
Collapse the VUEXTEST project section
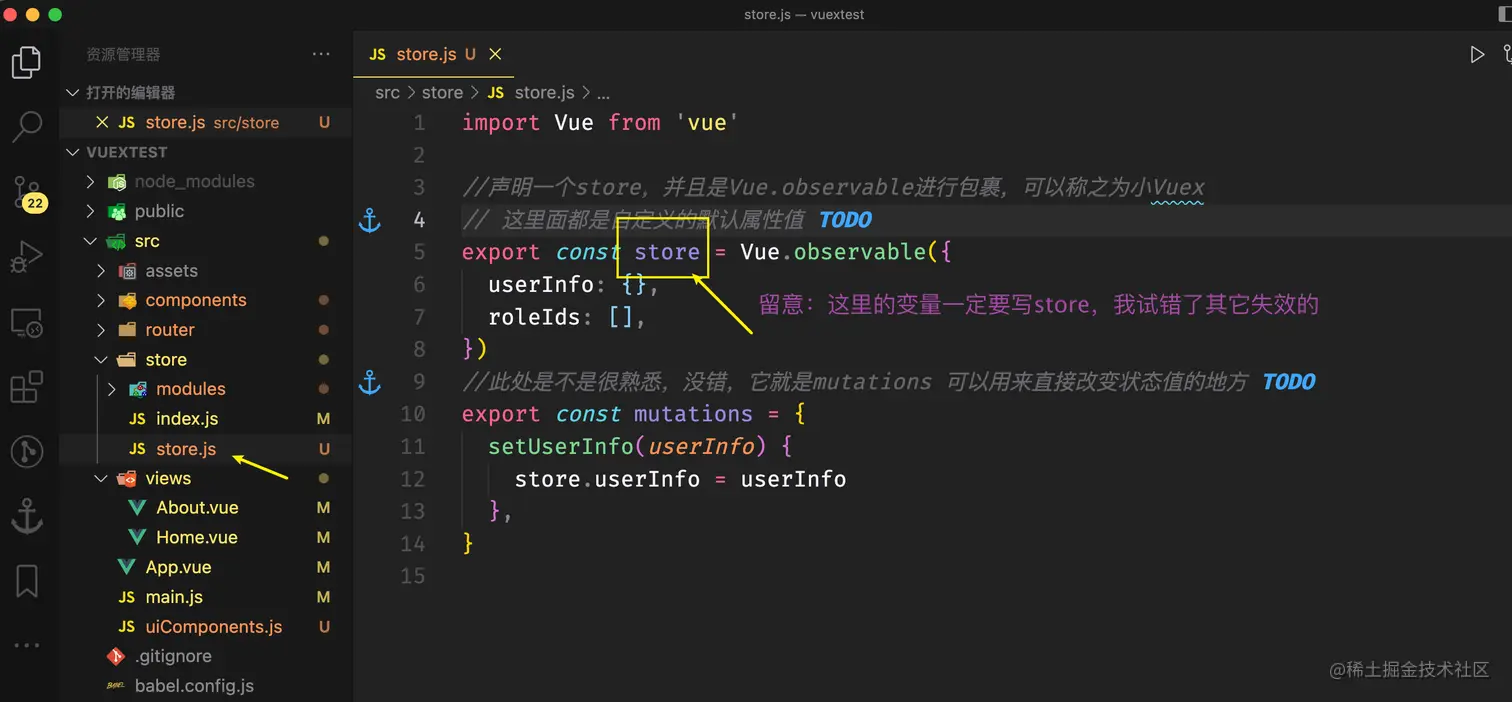pyautogui.click(x=72, y=152)
